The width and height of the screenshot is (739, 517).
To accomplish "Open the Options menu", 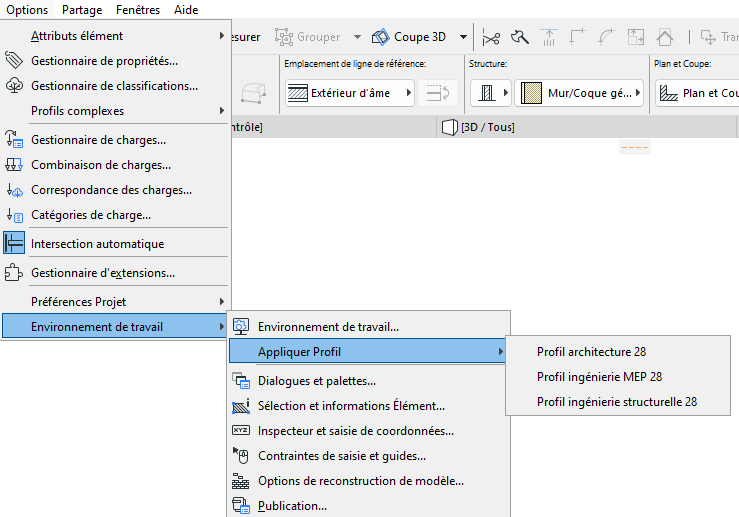I will pos(27,9).
